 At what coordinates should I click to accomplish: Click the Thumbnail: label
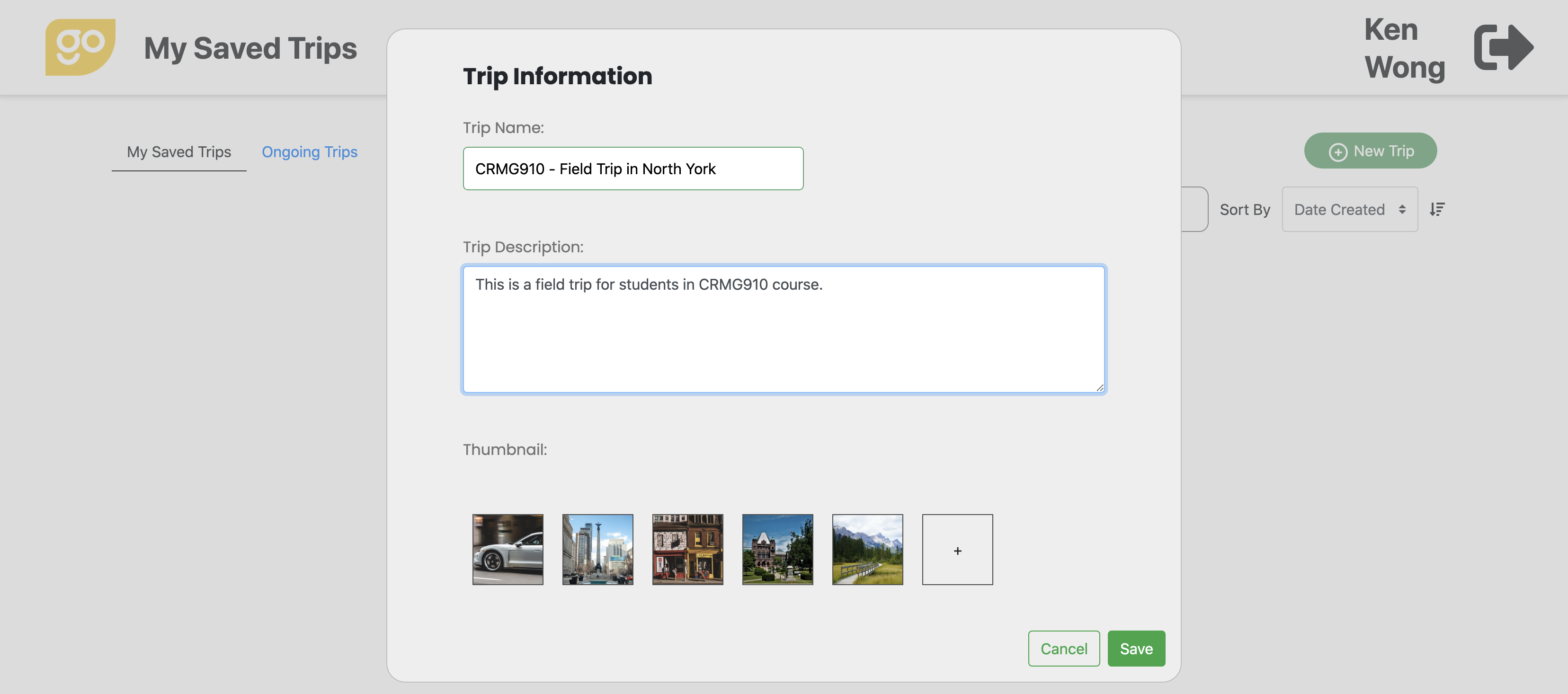tap(505, 449)
